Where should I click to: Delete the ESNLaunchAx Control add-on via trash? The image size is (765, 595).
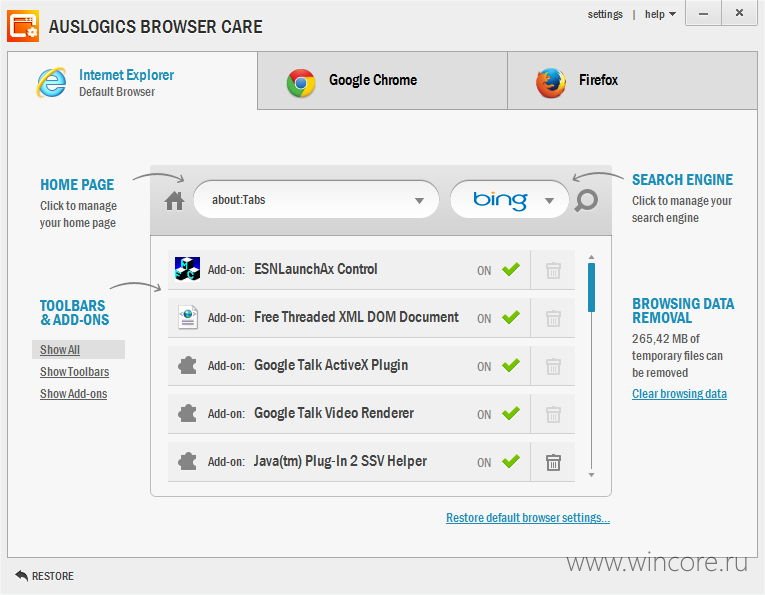tap(553, 270)
